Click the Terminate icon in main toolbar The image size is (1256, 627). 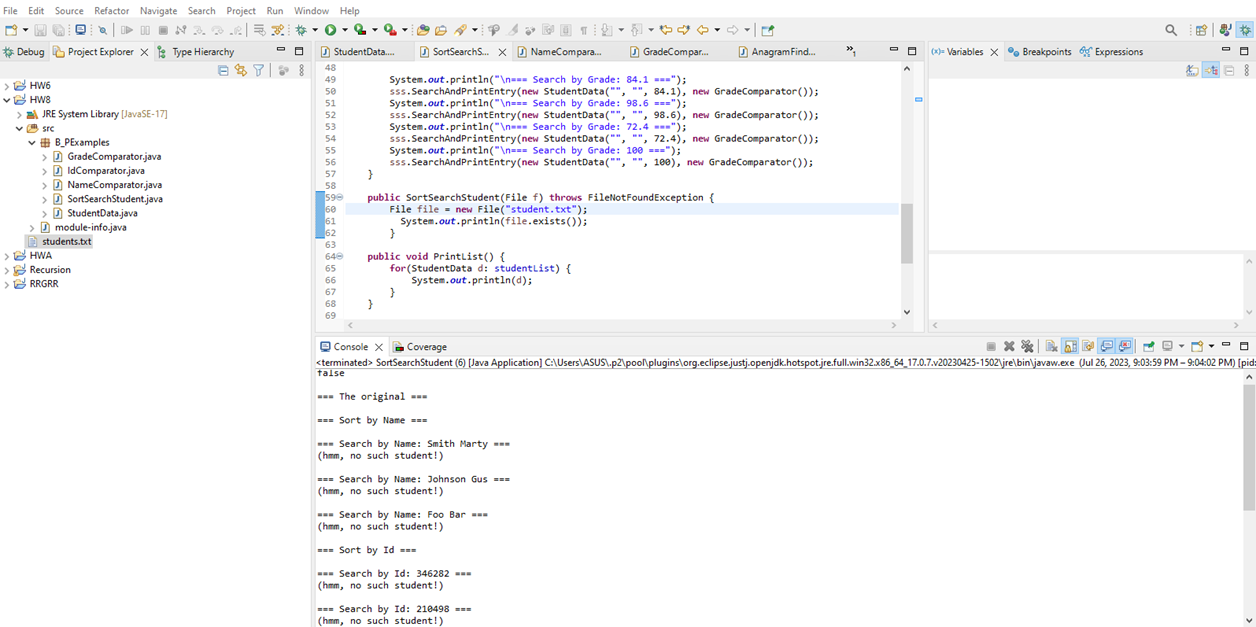pyautogui.click(x=163, y=30)
